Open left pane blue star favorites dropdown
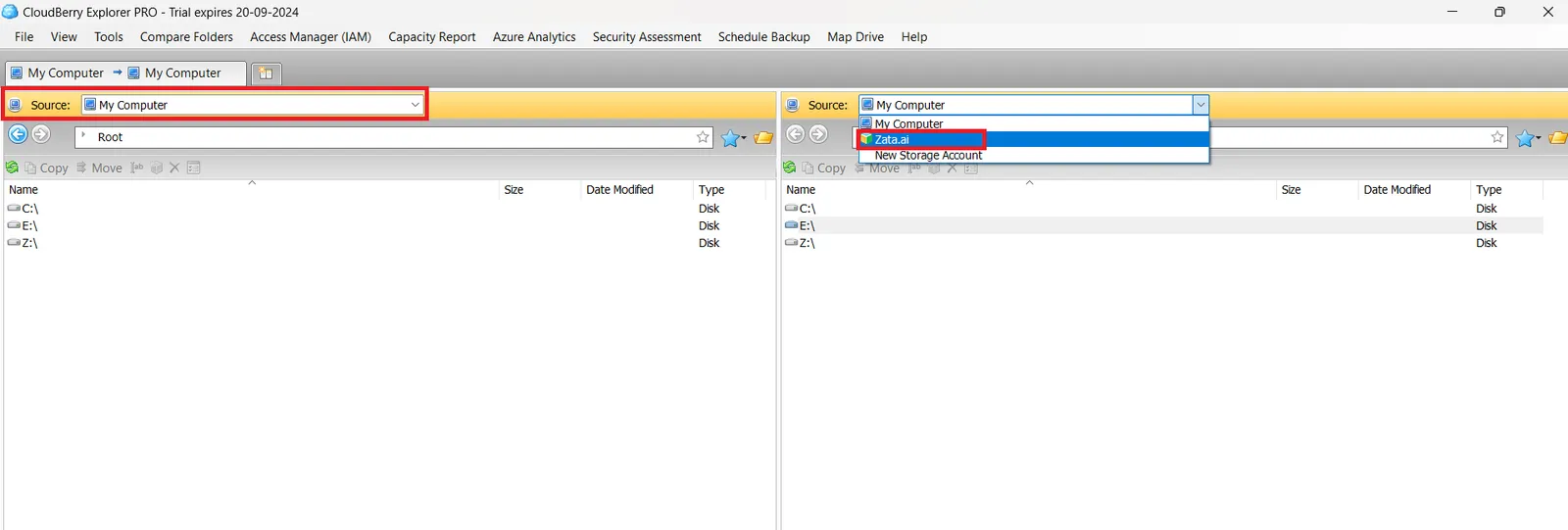The width and height of the screenshot is (1568, 530). coord(733,138)
